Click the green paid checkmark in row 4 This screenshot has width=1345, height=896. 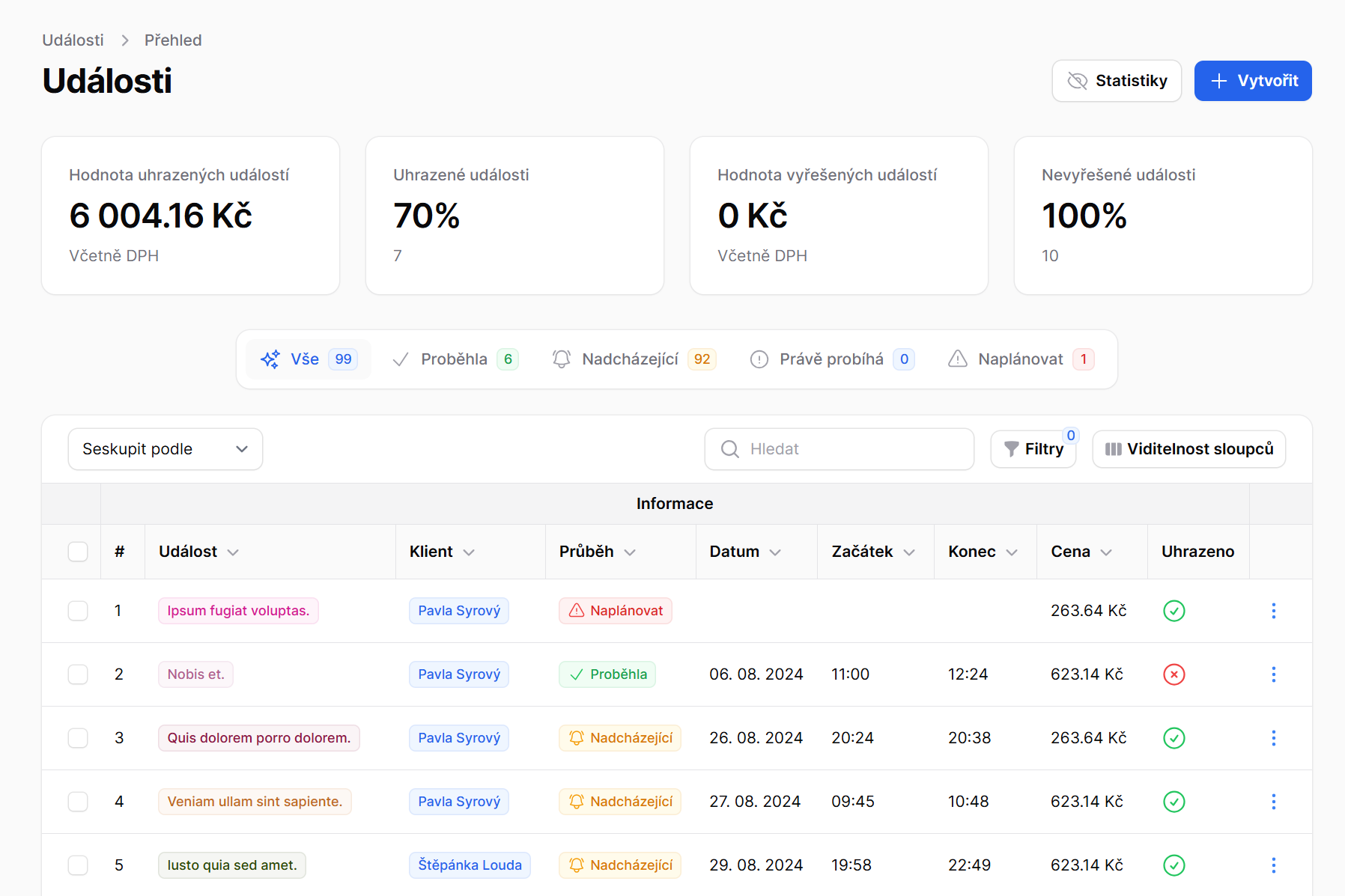1174,802
